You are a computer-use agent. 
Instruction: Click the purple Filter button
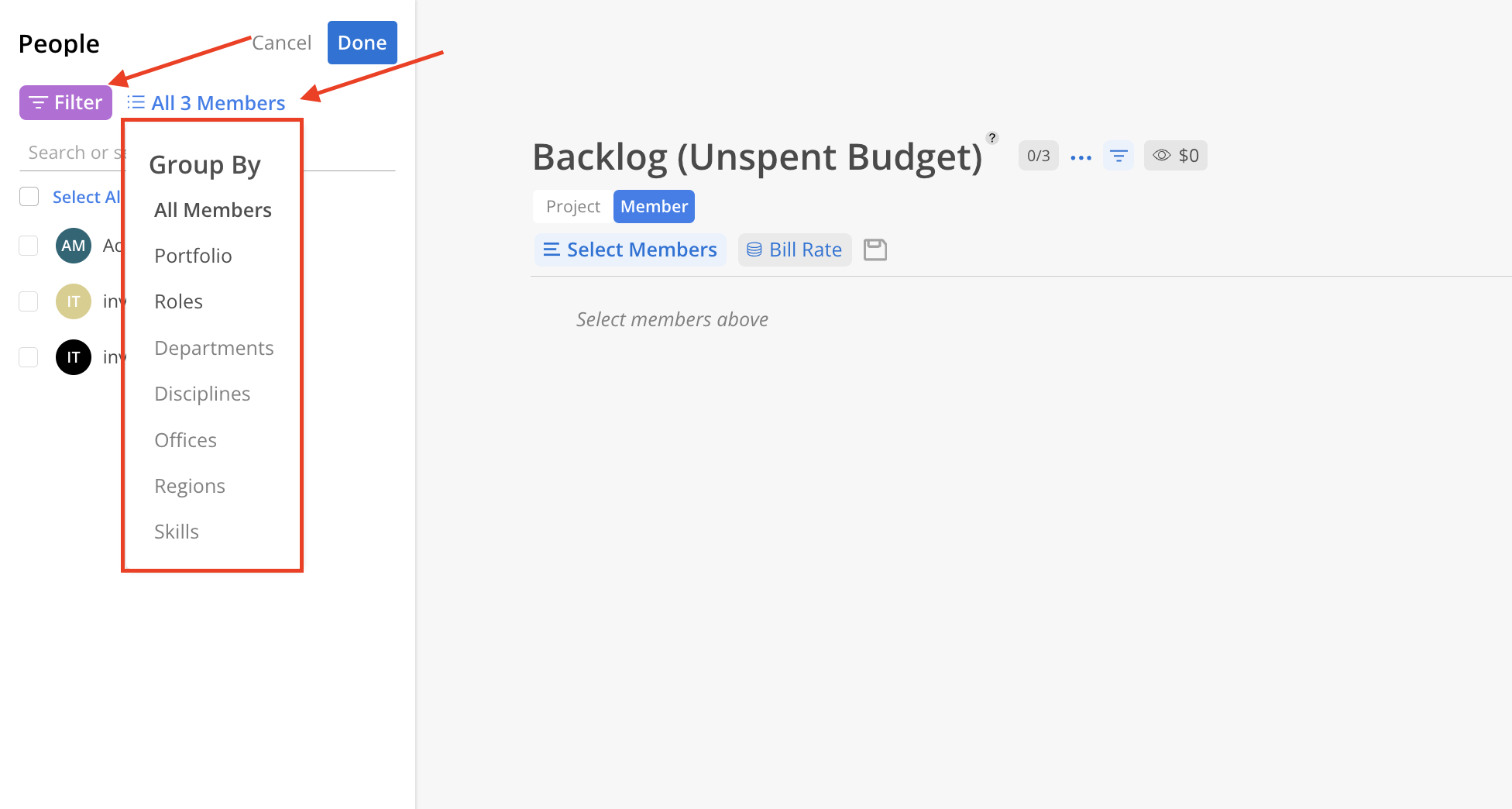tap(66, 102)
